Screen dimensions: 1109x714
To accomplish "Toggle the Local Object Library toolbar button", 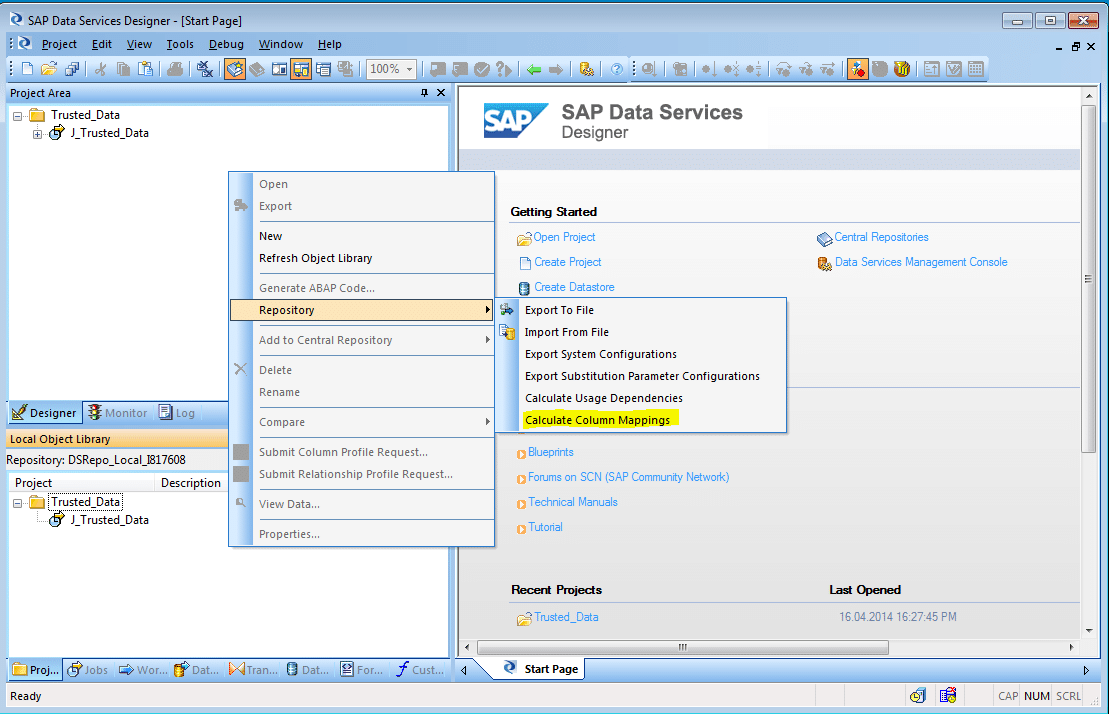I will [235, 69].
